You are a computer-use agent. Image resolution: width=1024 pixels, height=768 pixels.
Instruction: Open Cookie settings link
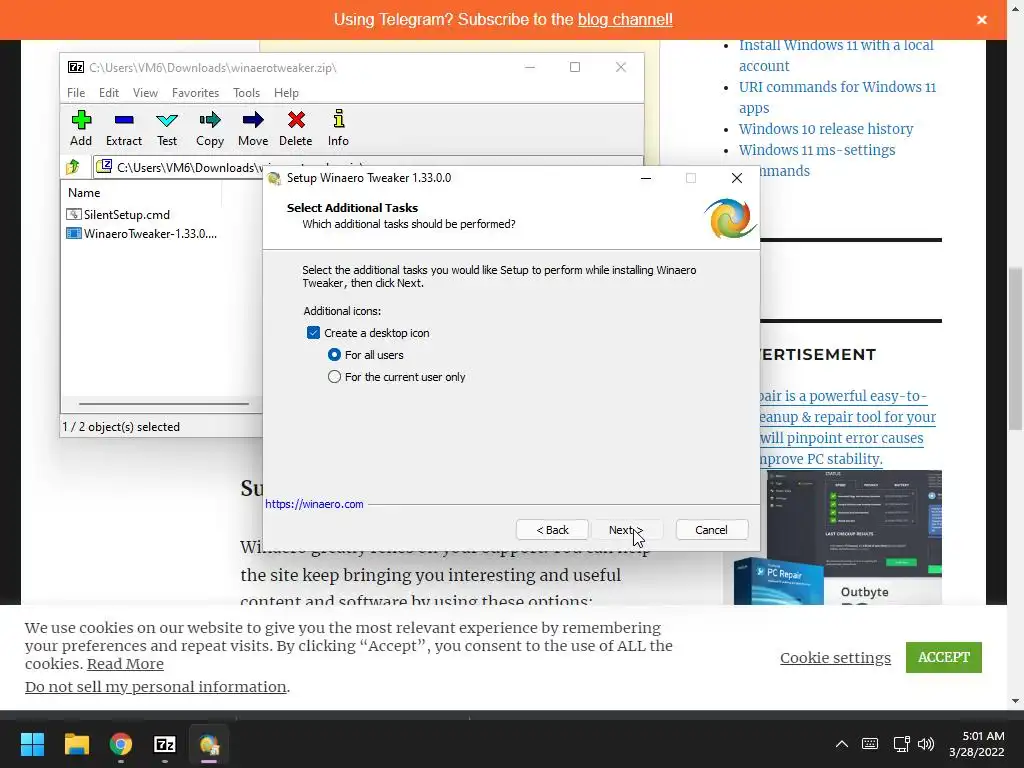(x=835, y=658)
